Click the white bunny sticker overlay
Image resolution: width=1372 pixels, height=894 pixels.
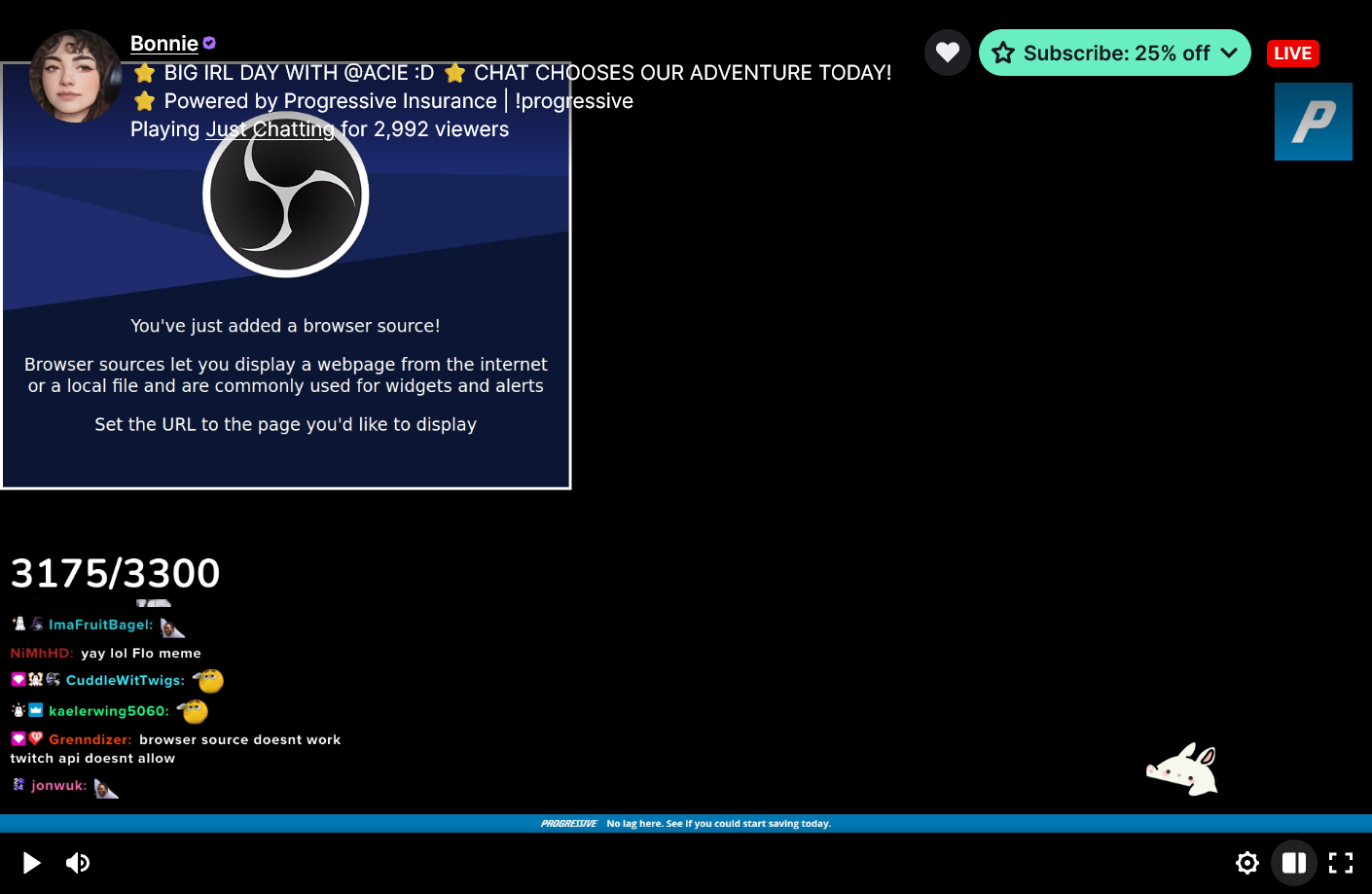(x=1182, y=769)
